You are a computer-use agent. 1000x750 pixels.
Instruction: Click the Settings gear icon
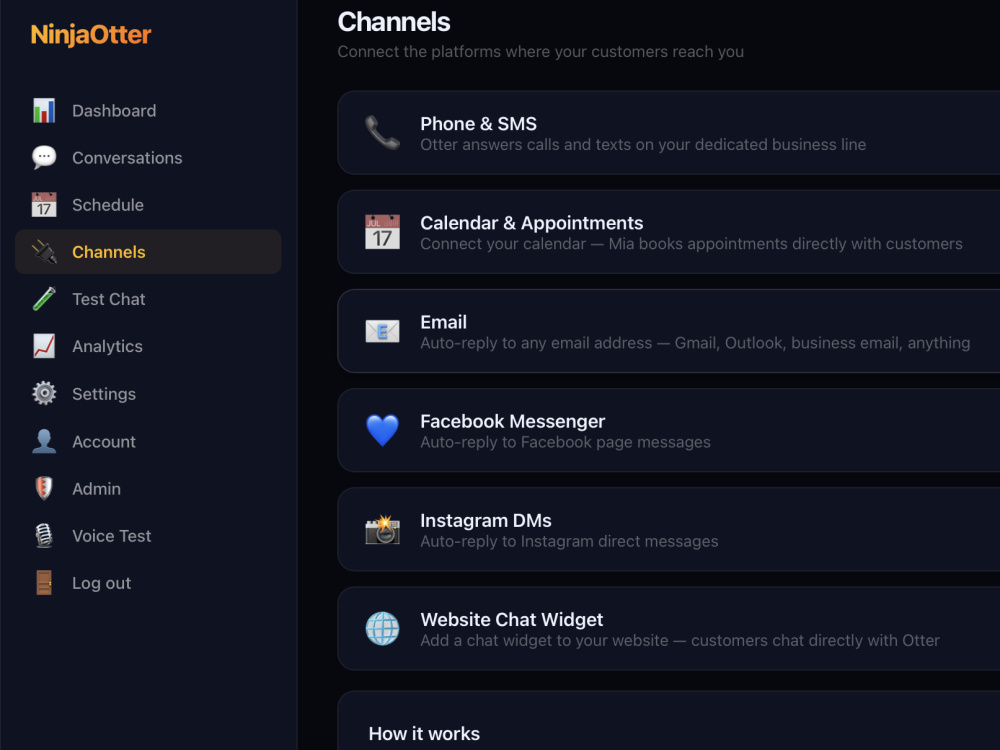(44, 393)
